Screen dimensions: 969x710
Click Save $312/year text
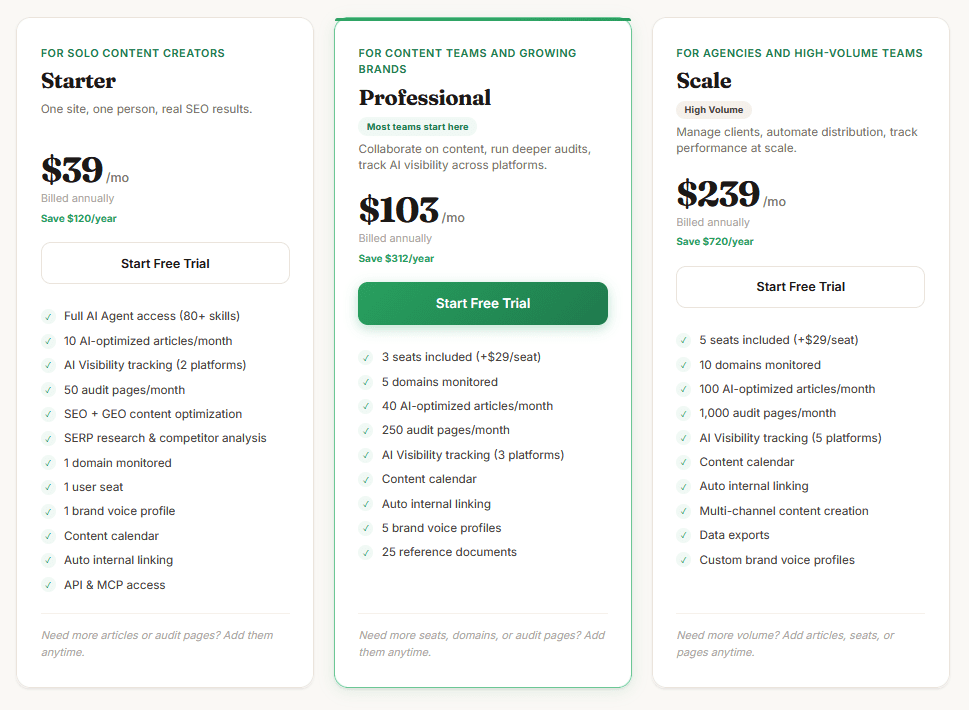[396, 258]
